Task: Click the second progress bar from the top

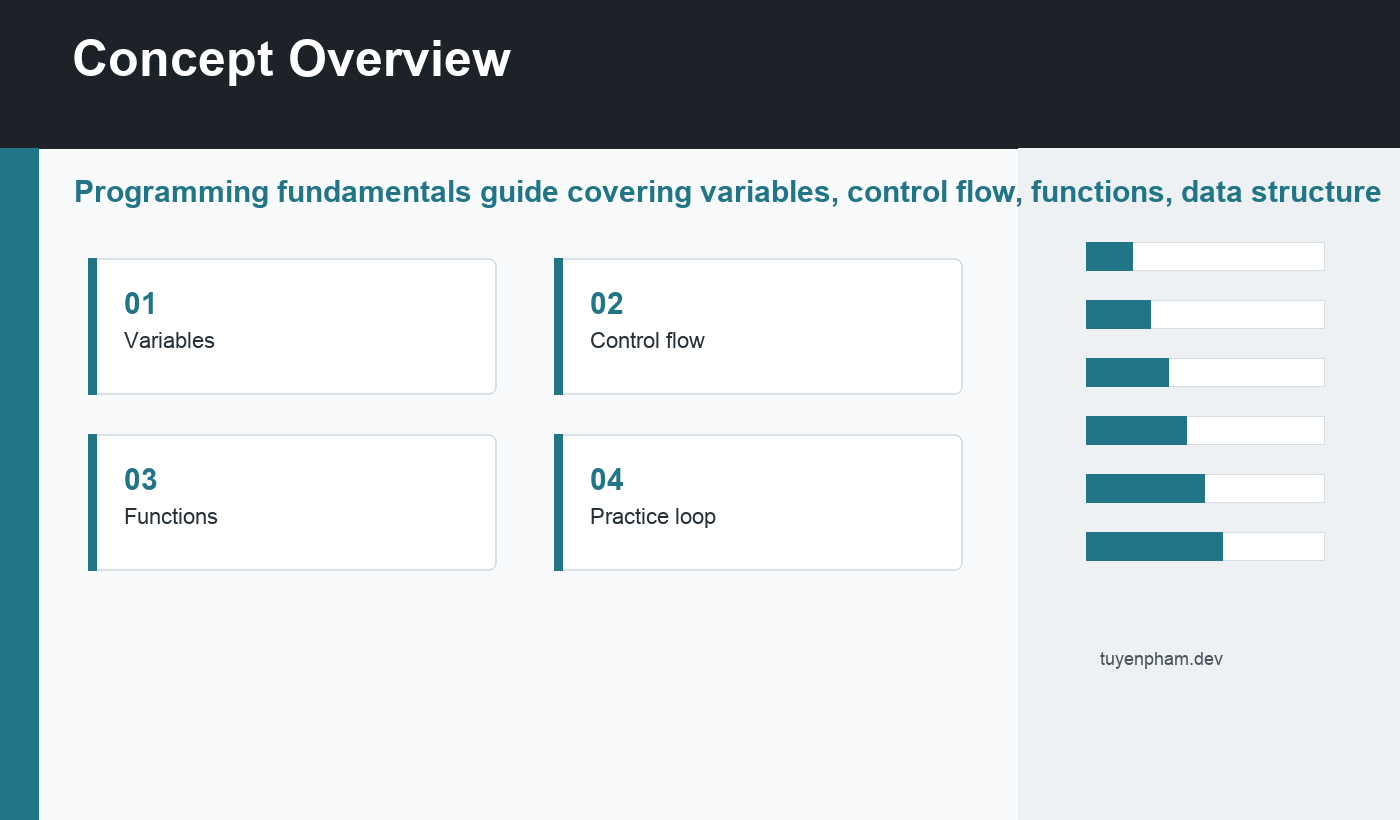Action: click(1205, 314)
